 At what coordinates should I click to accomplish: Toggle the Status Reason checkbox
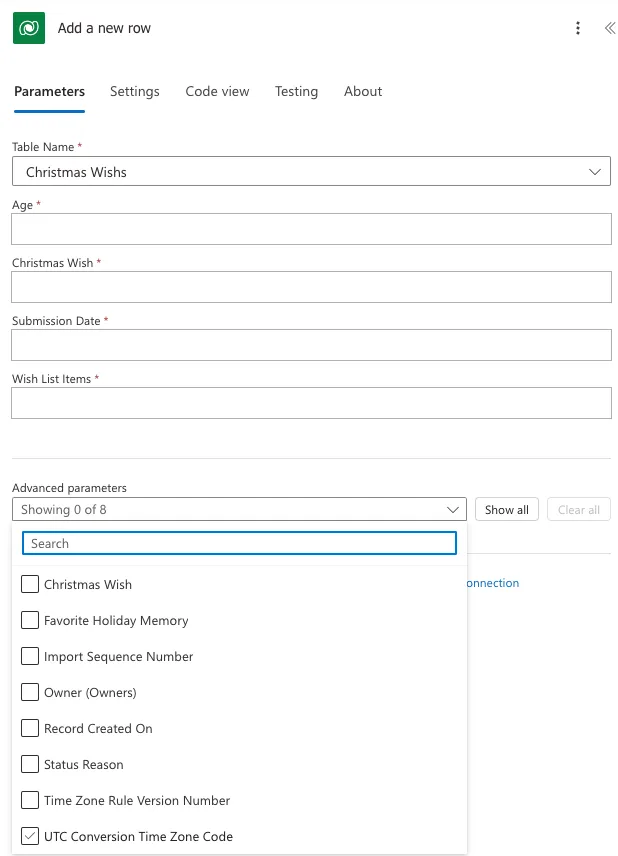pos(30,764)
